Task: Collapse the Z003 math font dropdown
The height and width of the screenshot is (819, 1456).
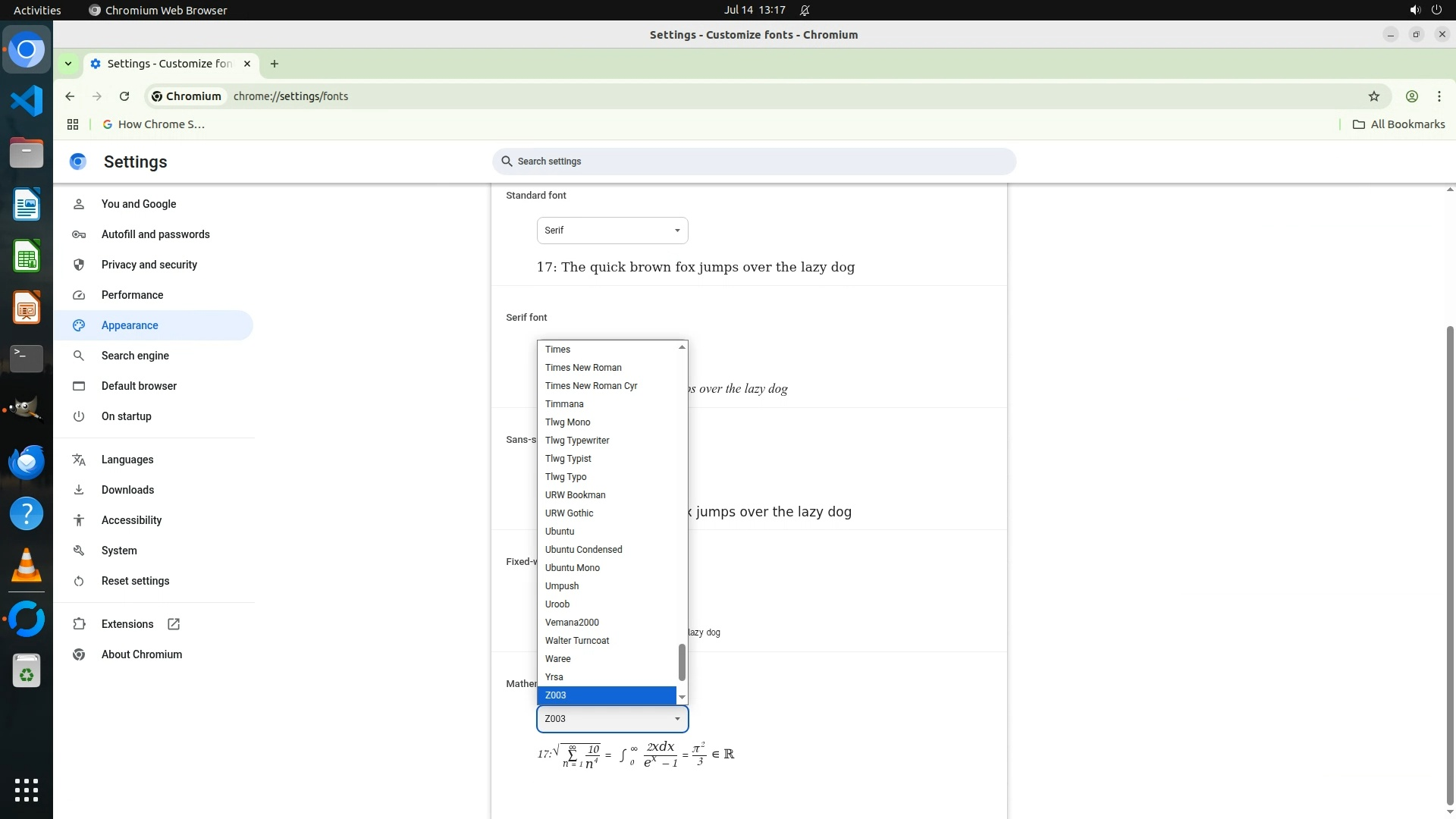Action: 612,719
